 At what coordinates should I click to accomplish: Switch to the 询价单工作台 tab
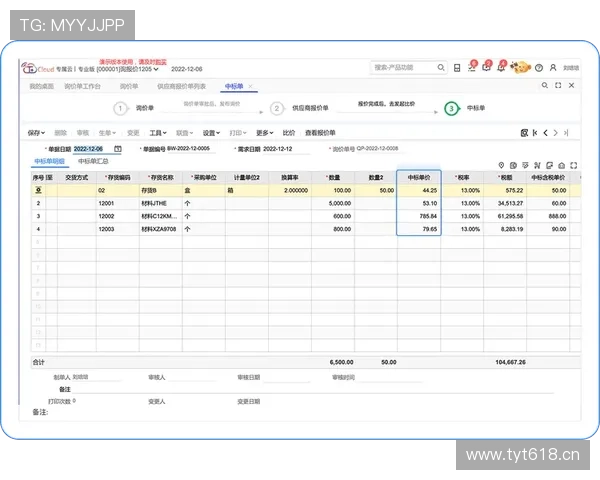[x=83, y=88]
